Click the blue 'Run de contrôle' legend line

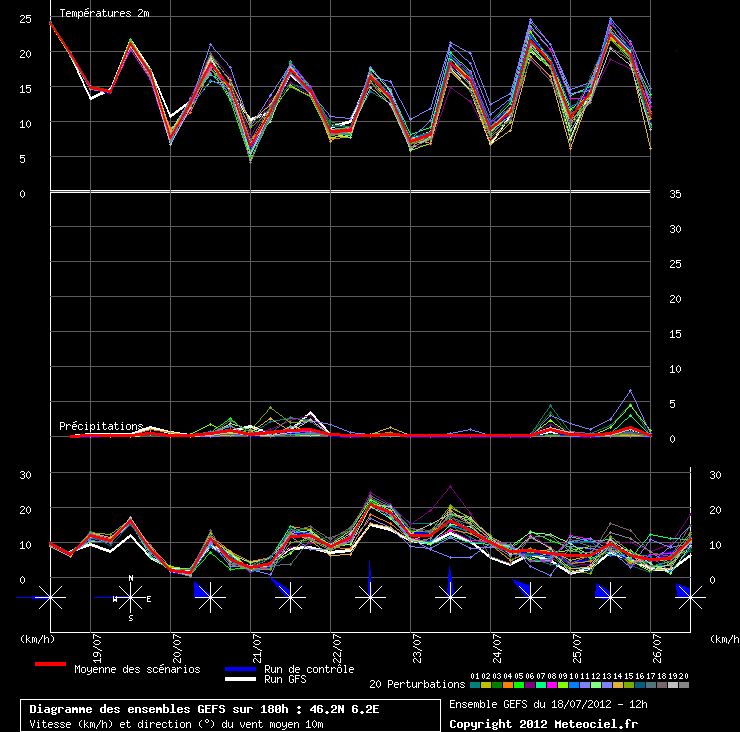point(240,670)
